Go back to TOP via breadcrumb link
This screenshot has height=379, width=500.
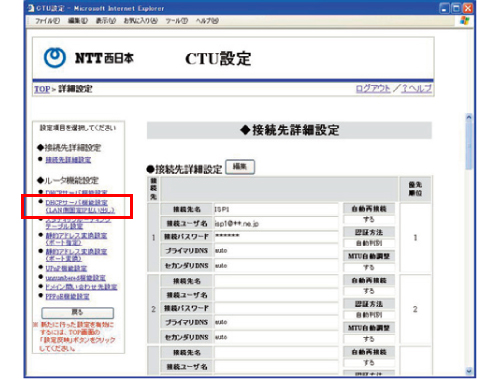[x=42, y=89]
